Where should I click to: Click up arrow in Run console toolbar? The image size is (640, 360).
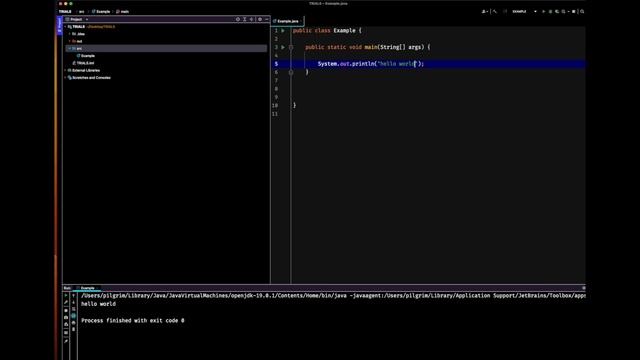pos(73,296)
